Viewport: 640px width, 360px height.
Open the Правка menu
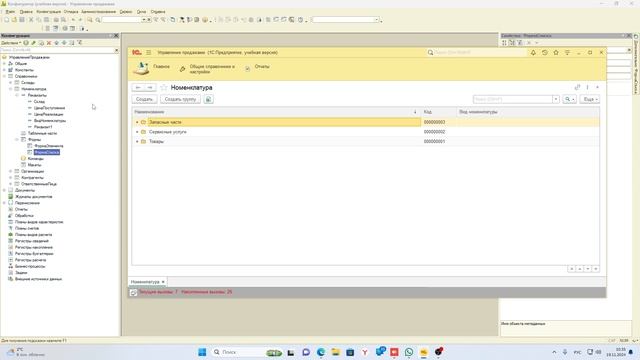tap(26, 12)
